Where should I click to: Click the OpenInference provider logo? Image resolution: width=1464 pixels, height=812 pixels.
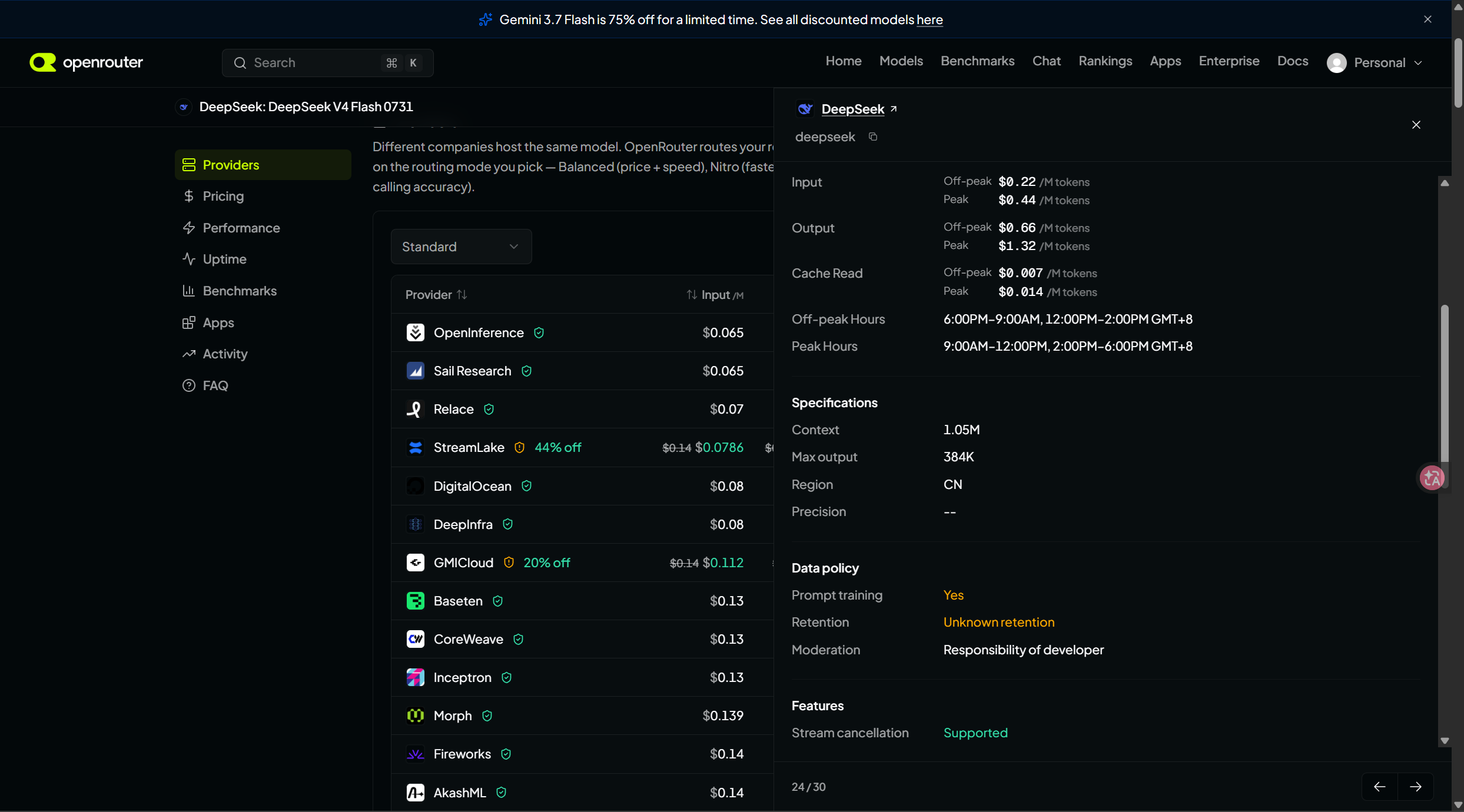[x=416, y=332]
